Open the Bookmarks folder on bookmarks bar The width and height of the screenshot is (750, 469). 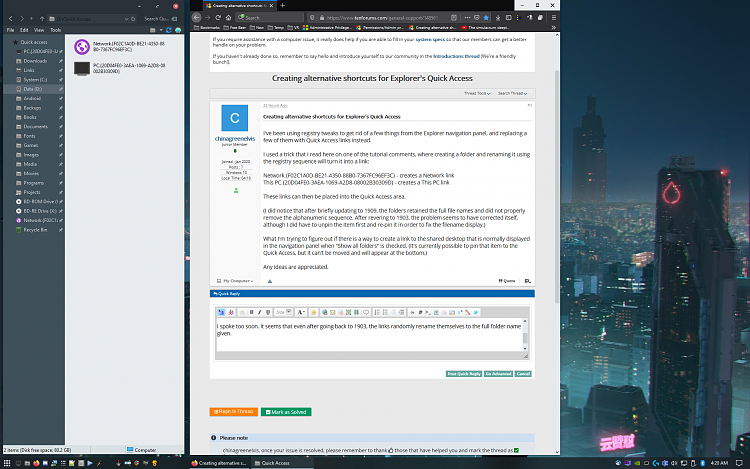pyautogui.click(x=206, y=28)
